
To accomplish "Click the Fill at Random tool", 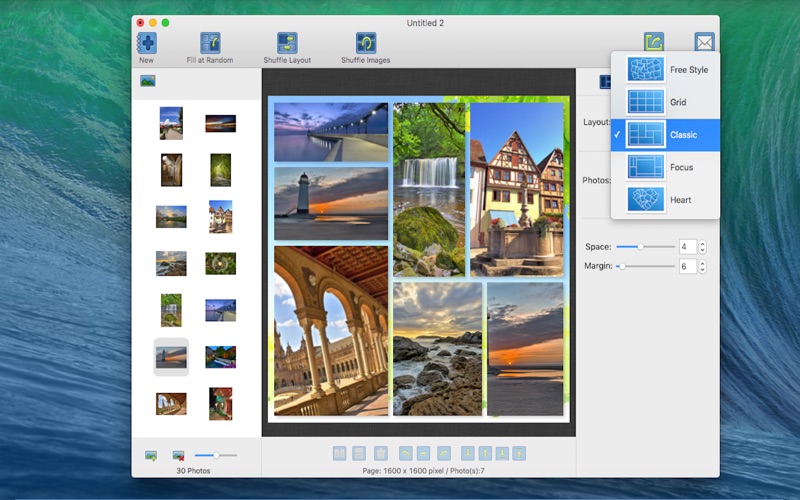I will 210,43.
